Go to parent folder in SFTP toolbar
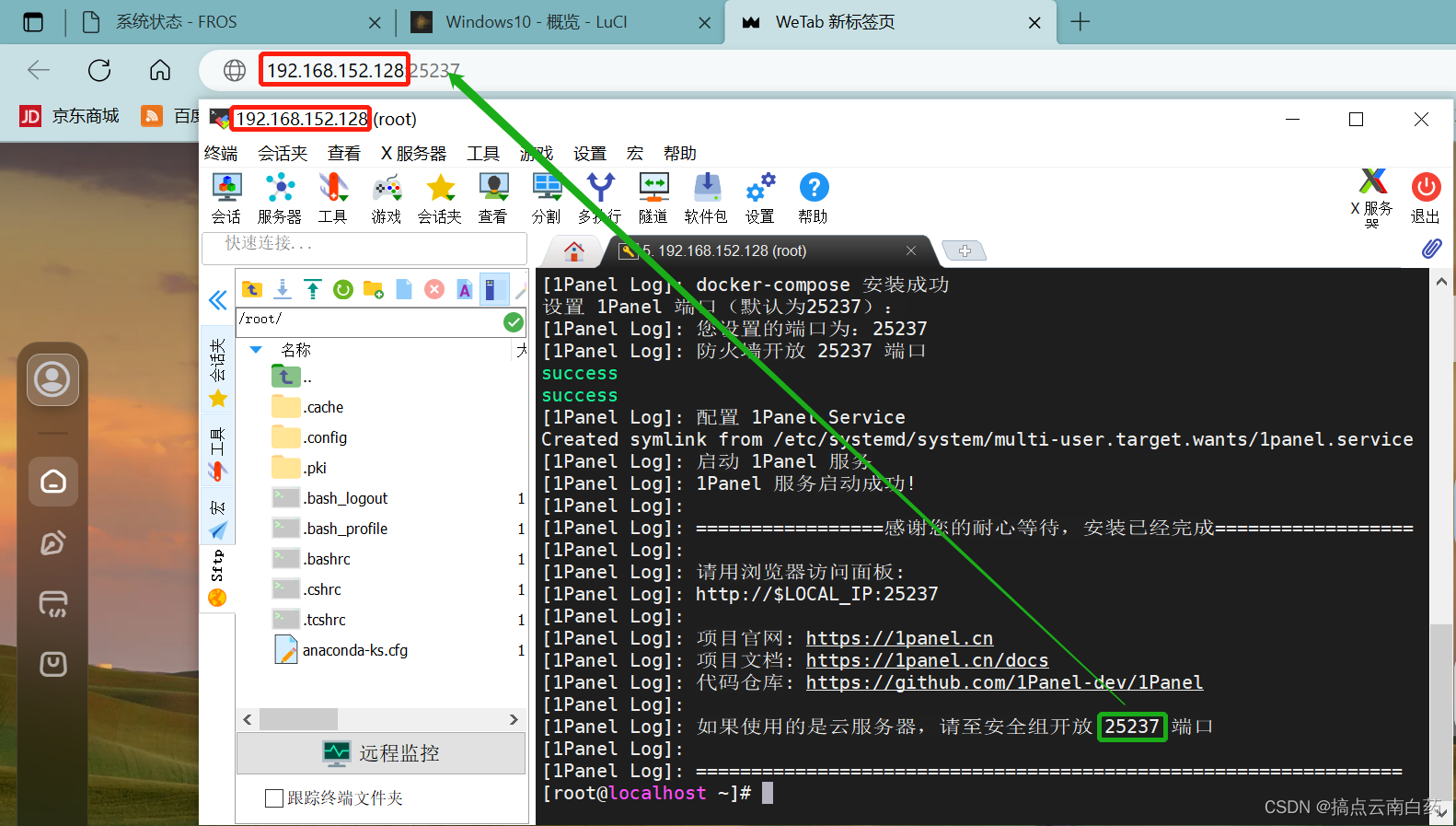The width and height of the screenshot is (1456, 826). pos(252,289)
